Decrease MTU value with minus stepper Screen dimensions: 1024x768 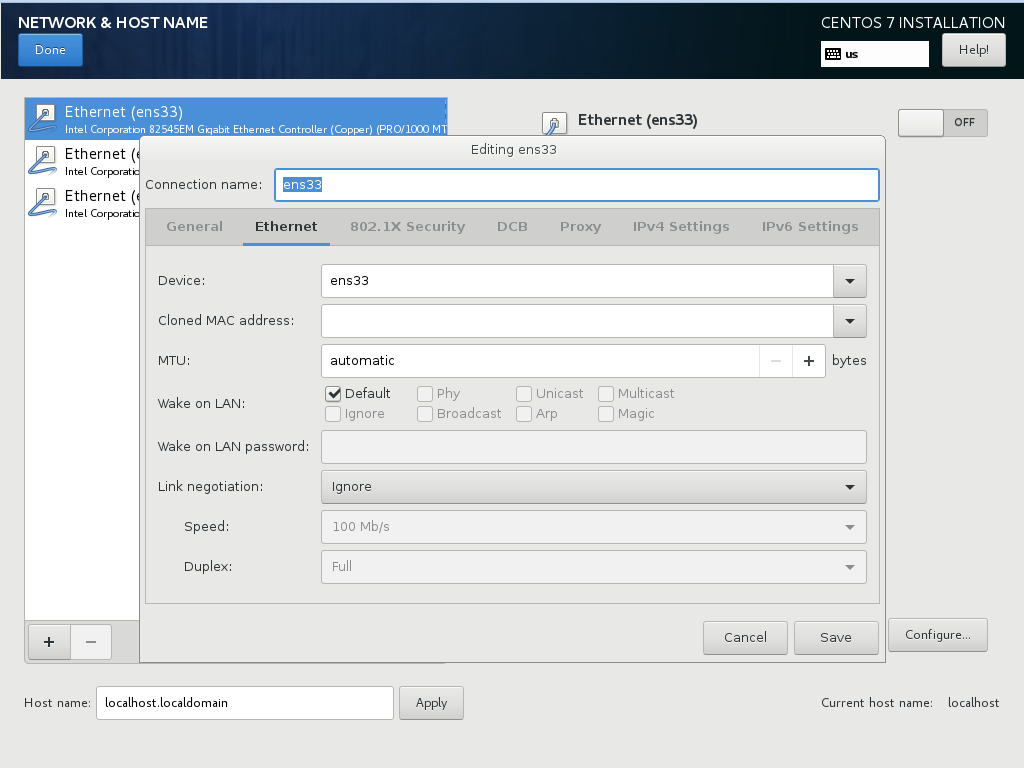pos(776,361)
